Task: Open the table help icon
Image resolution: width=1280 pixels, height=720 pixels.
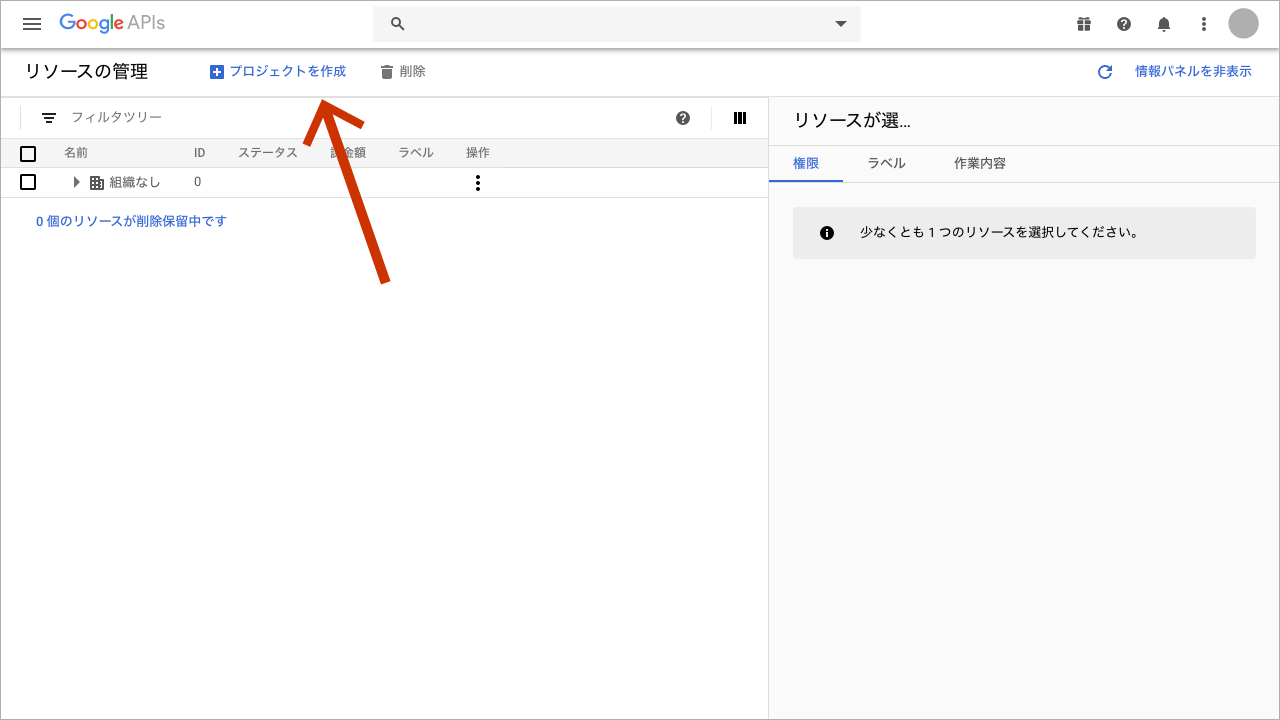Action: tap(682, 117)
